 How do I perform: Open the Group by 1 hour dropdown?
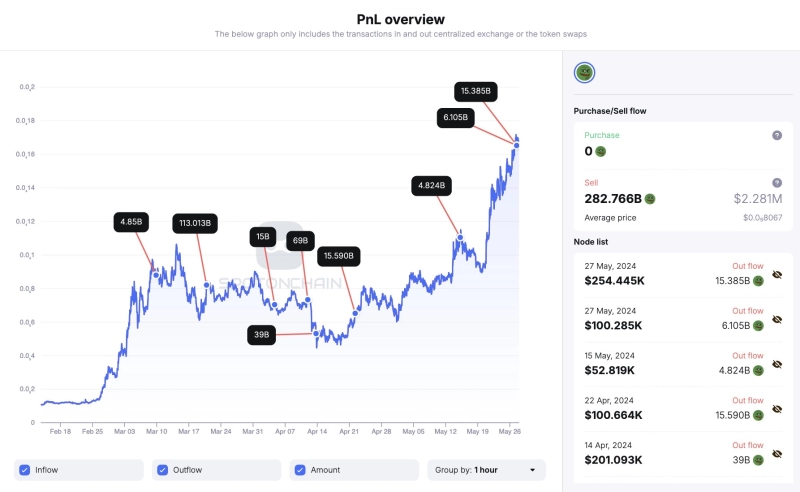tap(486, 470)
